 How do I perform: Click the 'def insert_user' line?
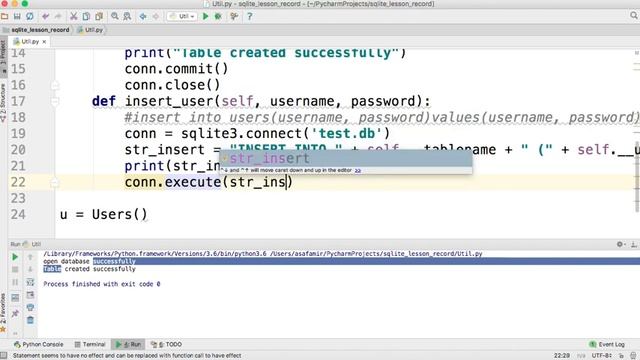(x=261, y=101)
